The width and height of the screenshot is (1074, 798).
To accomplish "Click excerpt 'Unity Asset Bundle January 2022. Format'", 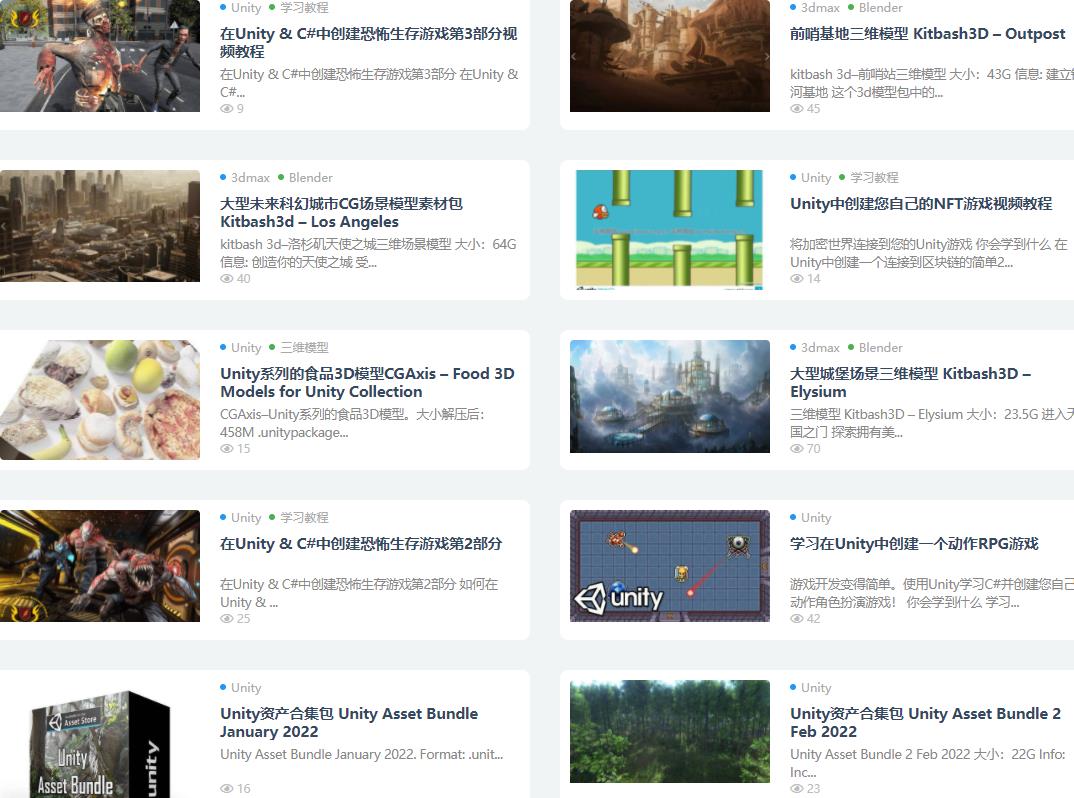I will (361, 754).
